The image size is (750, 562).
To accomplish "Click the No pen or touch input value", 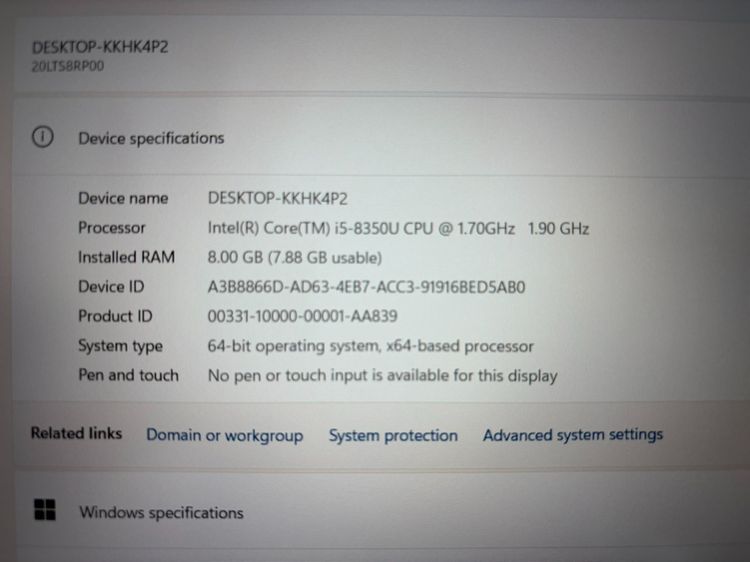I will [383, 376].
